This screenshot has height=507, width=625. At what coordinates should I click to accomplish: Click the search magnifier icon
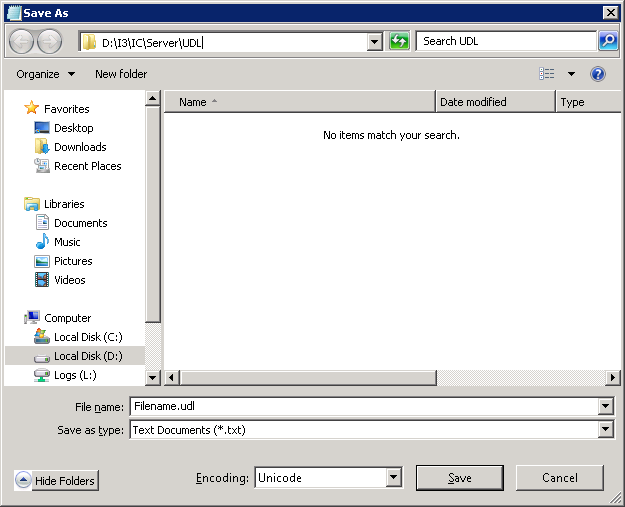tap(608, 41)
